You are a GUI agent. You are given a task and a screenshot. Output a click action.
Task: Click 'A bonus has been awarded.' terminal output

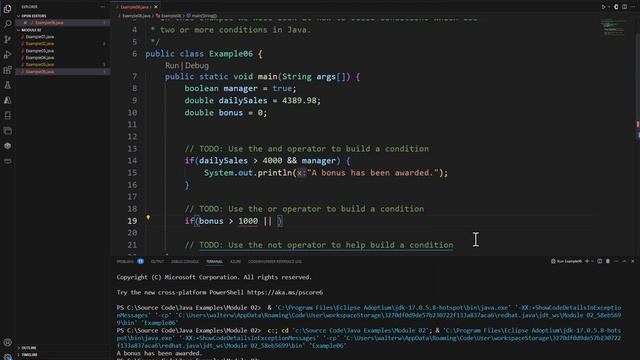pos(159,353)
